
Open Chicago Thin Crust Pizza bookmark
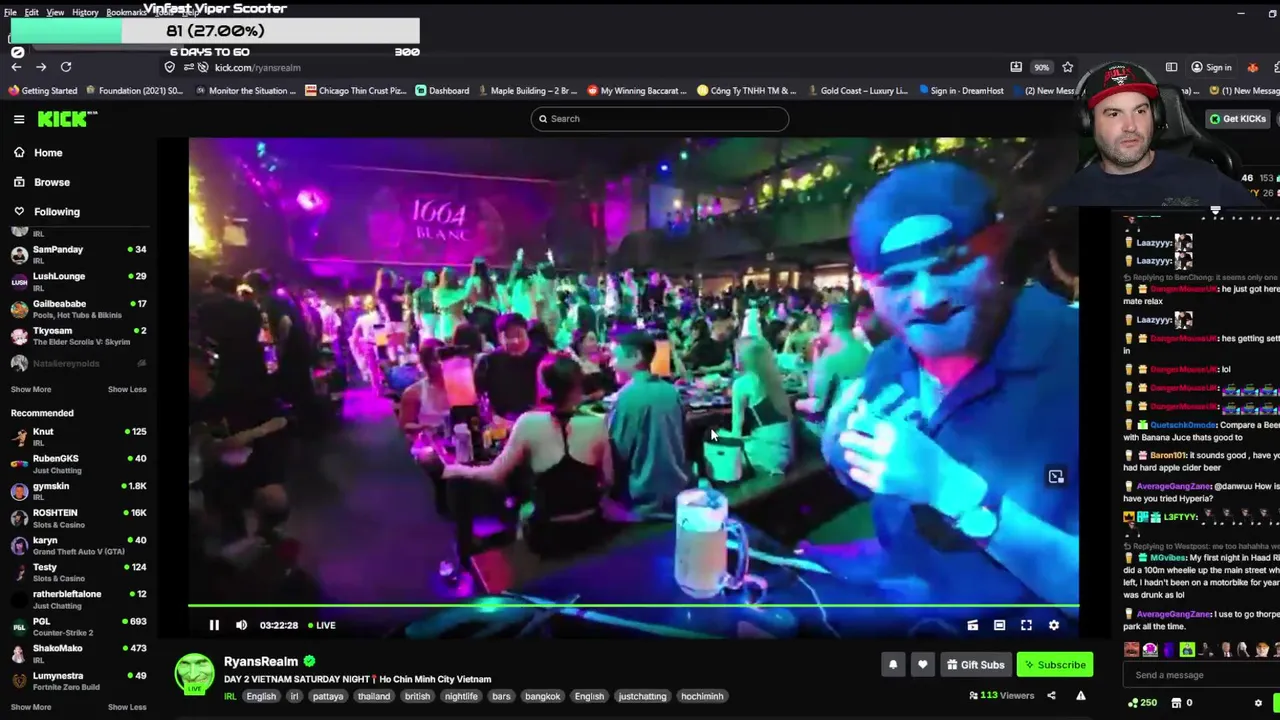pos(356,91)
